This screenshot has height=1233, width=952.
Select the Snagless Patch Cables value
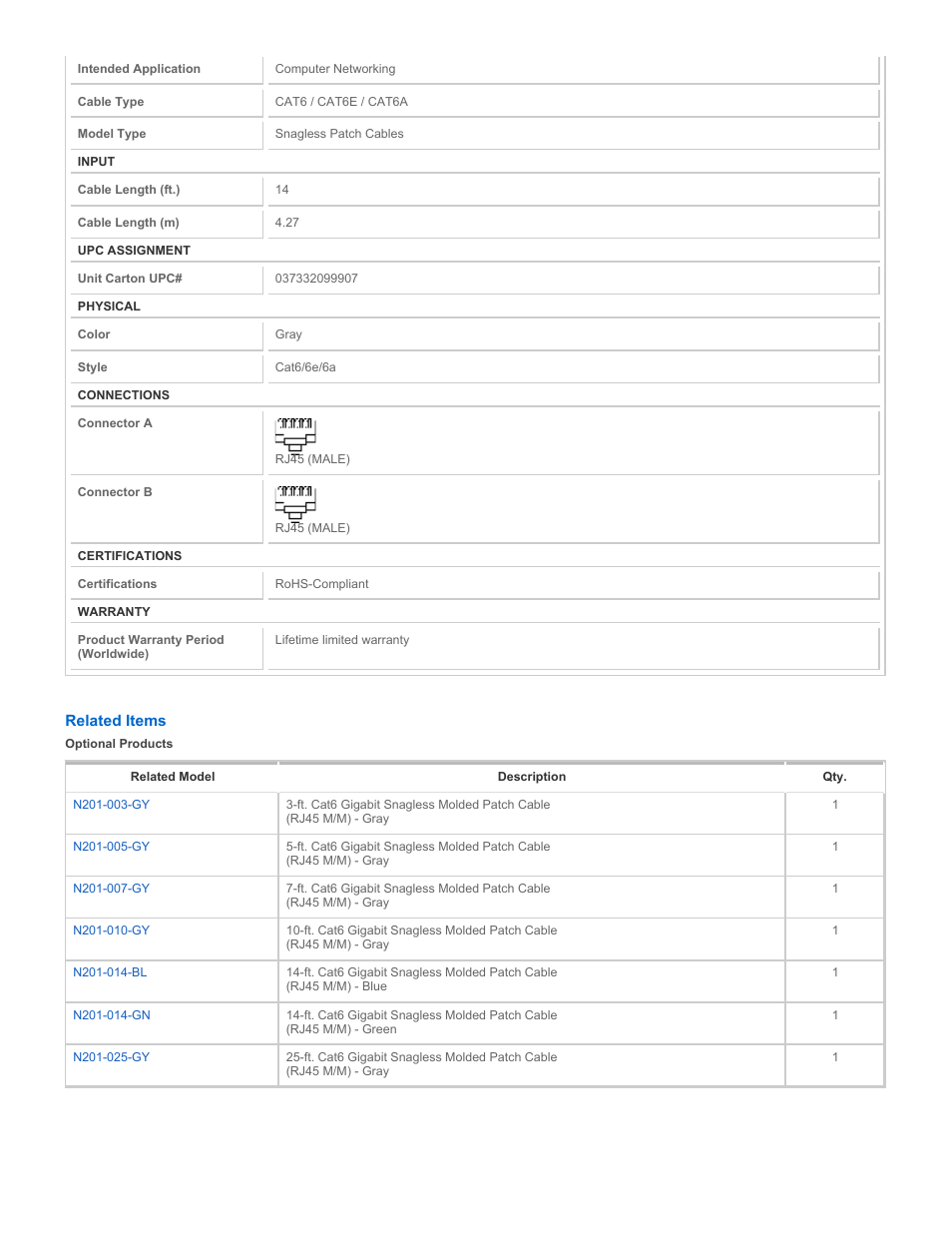[339, 134]
